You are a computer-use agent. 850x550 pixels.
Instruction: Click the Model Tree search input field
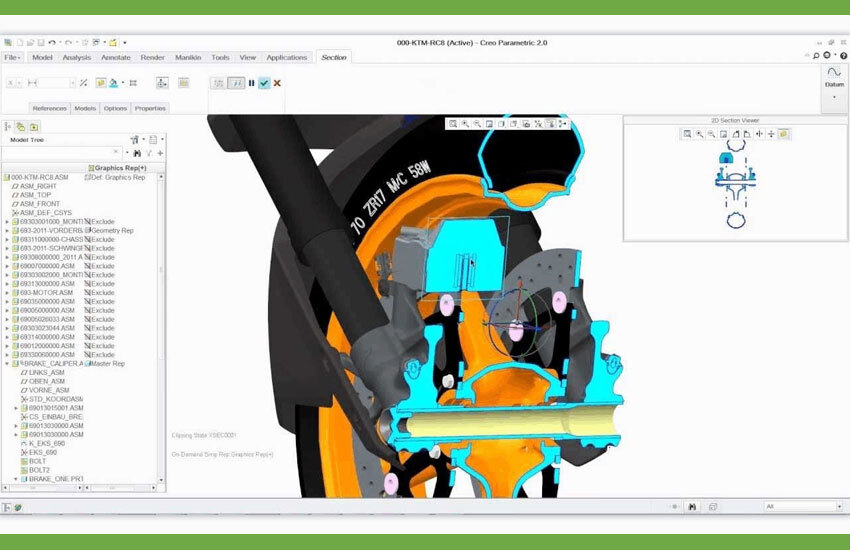coord(61,153)
